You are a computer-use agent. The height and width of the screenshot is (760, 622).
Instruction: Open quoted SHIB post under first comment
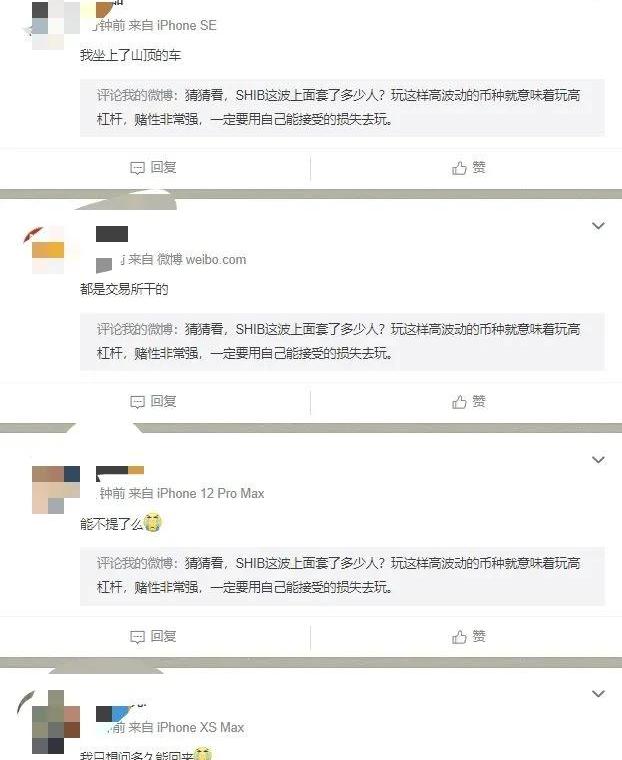coord(342,108)
